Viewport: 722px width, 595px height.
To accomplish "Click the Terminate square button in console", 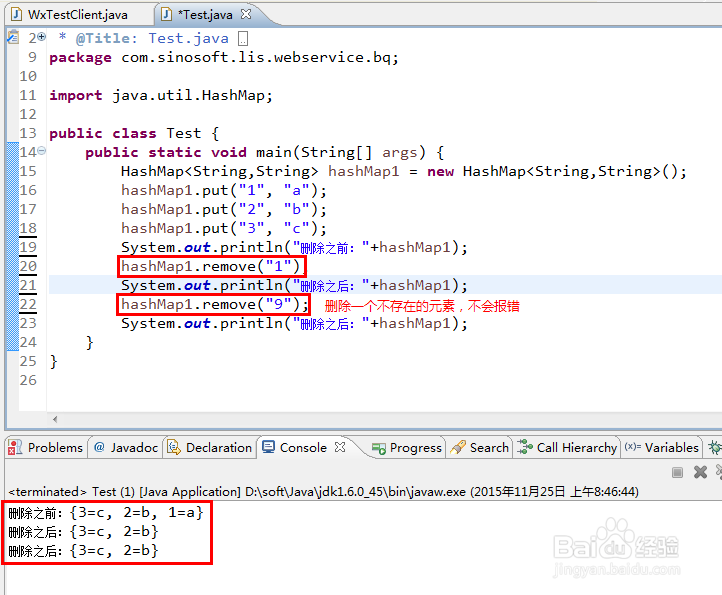I will [677, 472].
